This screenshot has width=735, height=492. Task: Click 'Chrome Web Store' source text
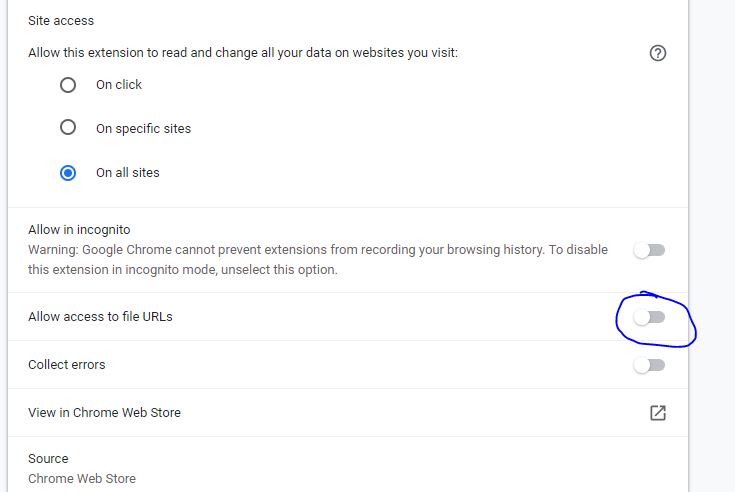point(82,478)
